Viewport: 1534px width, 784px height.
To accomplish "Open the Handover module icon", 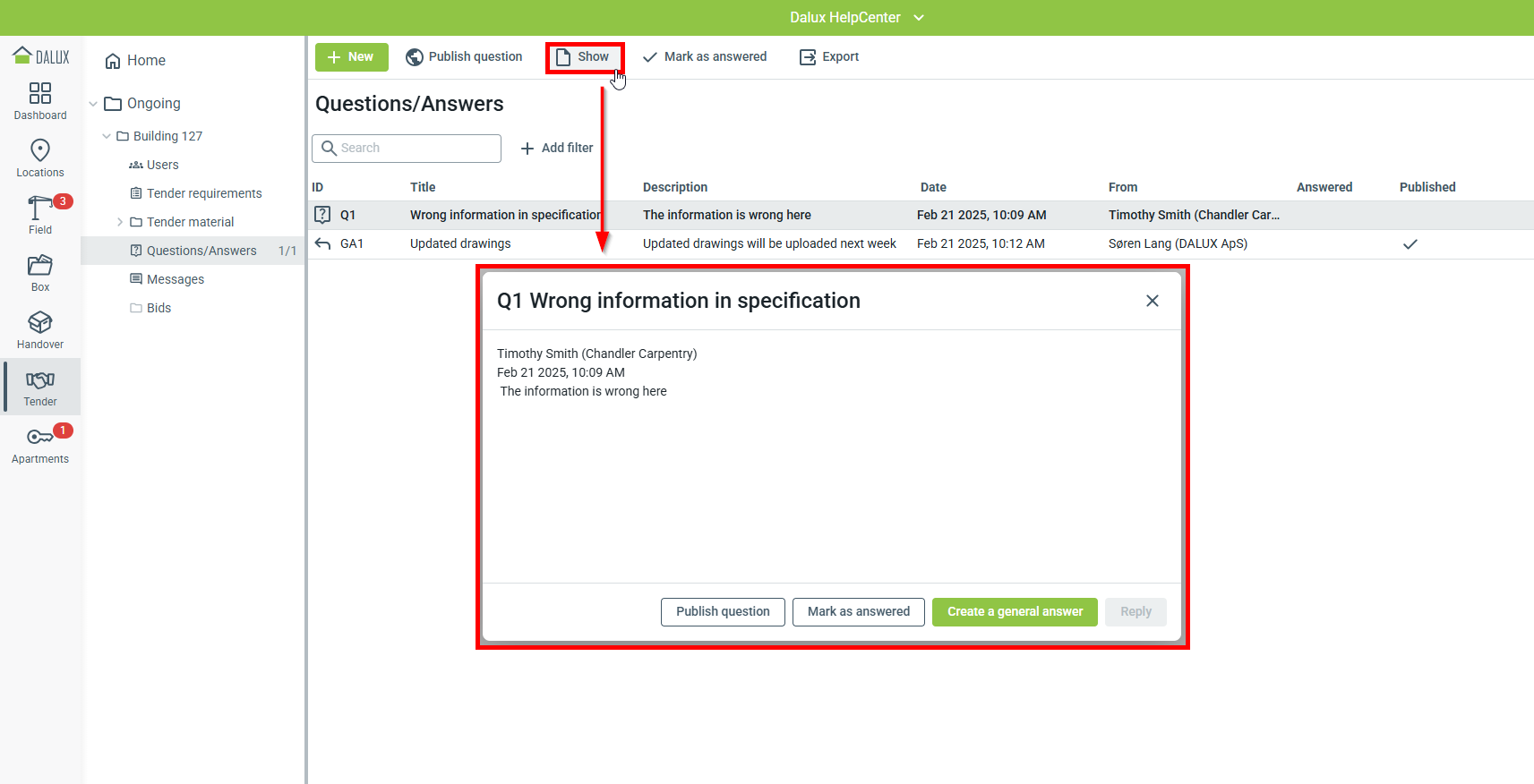I will tap(40, 322).
